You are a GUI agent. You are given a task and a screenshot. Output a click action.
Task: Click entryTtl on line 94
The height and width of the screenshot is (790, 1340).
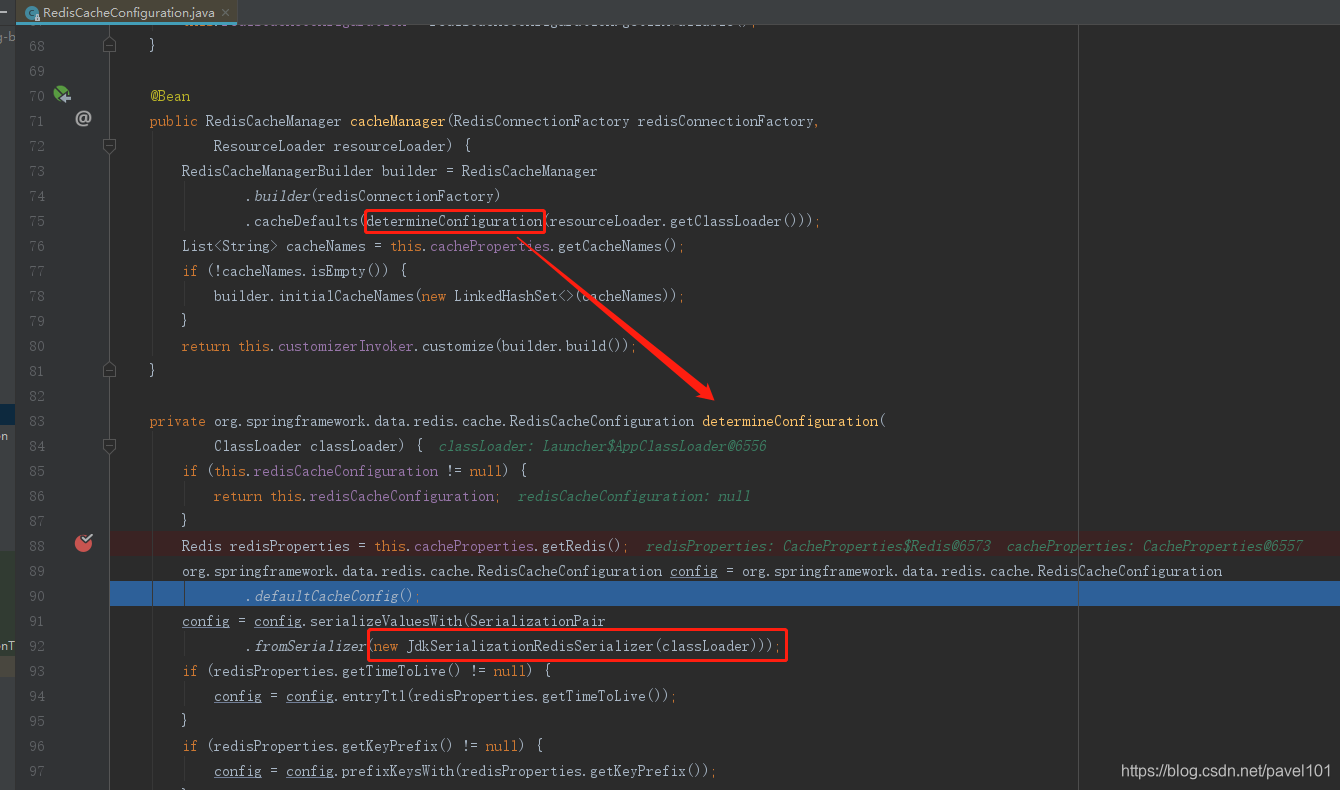coord(374,696)
